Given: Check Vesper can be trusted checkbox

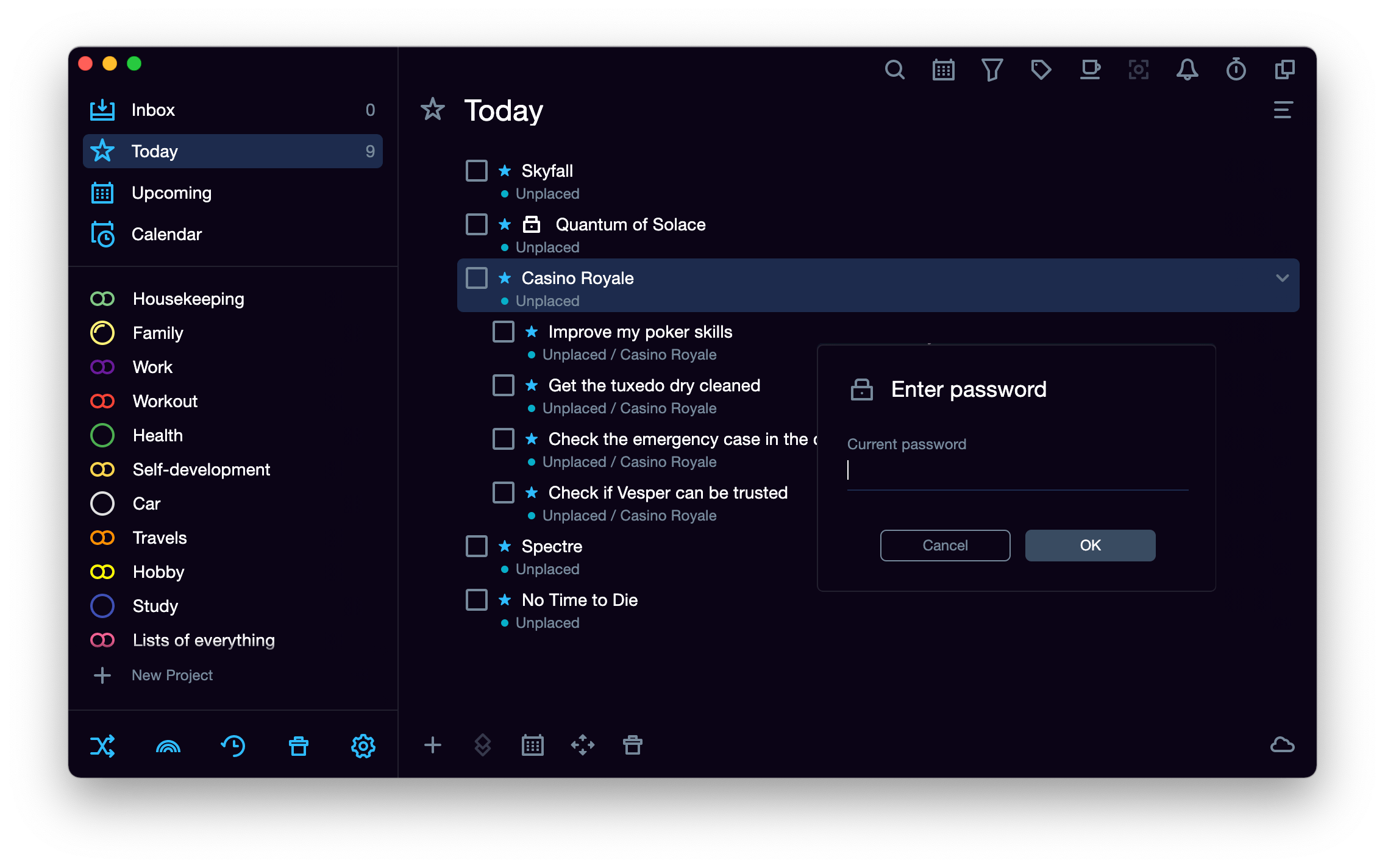Looking at the screenshot, I should click(504, 493).
